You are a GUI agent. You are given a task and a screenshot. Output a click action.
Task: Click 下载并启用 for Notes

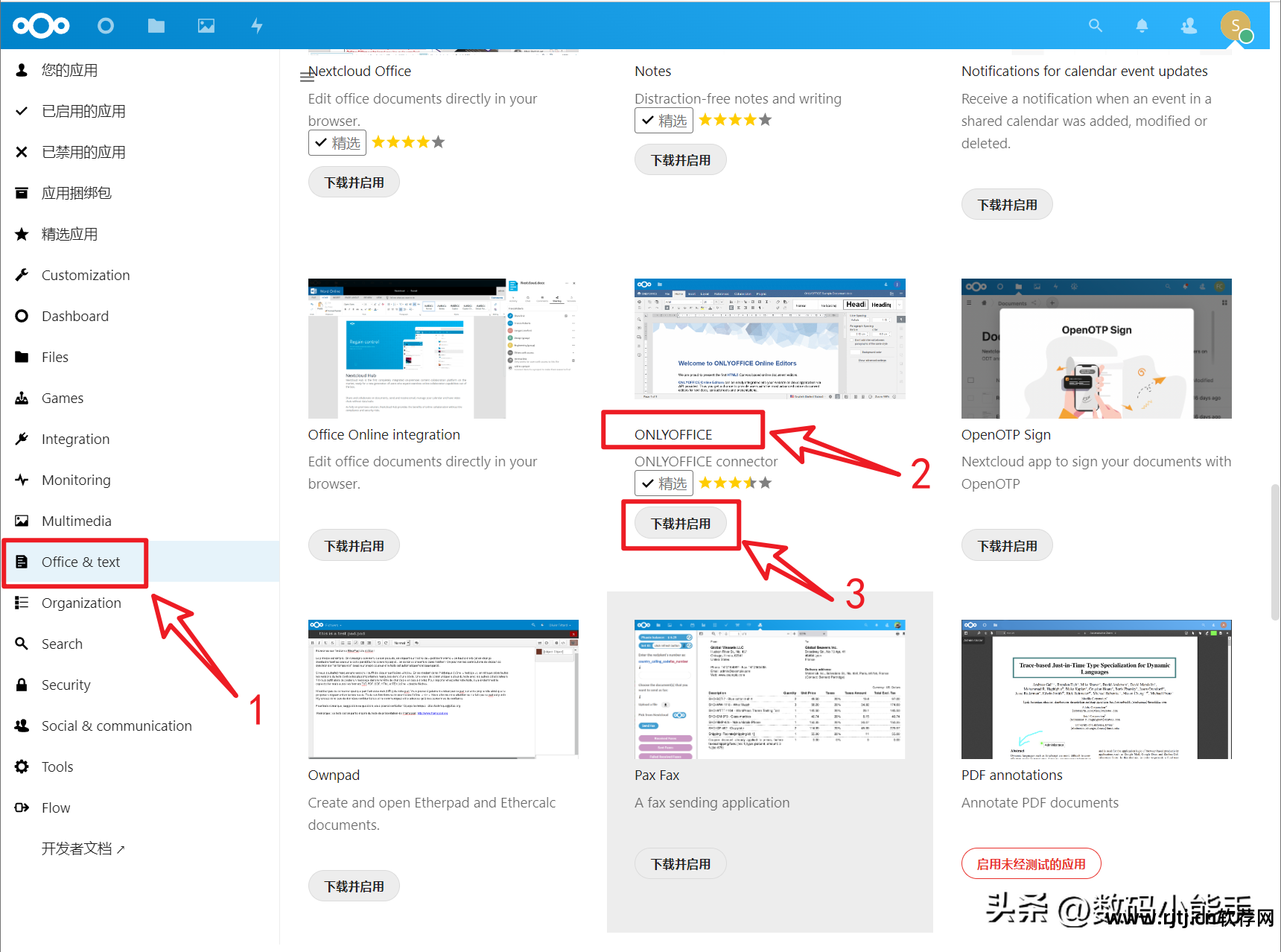click(x=681, y=160)
